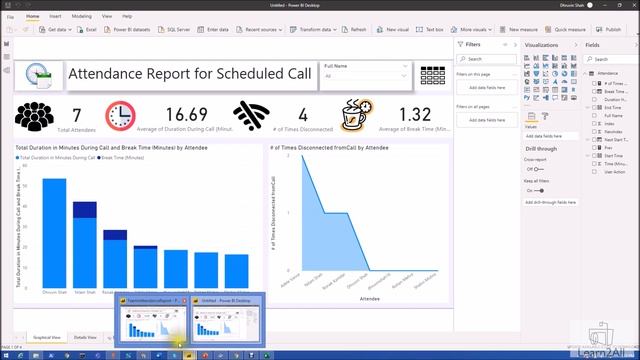Insert the Card visual from Visualizations

[x=573, y=82]
